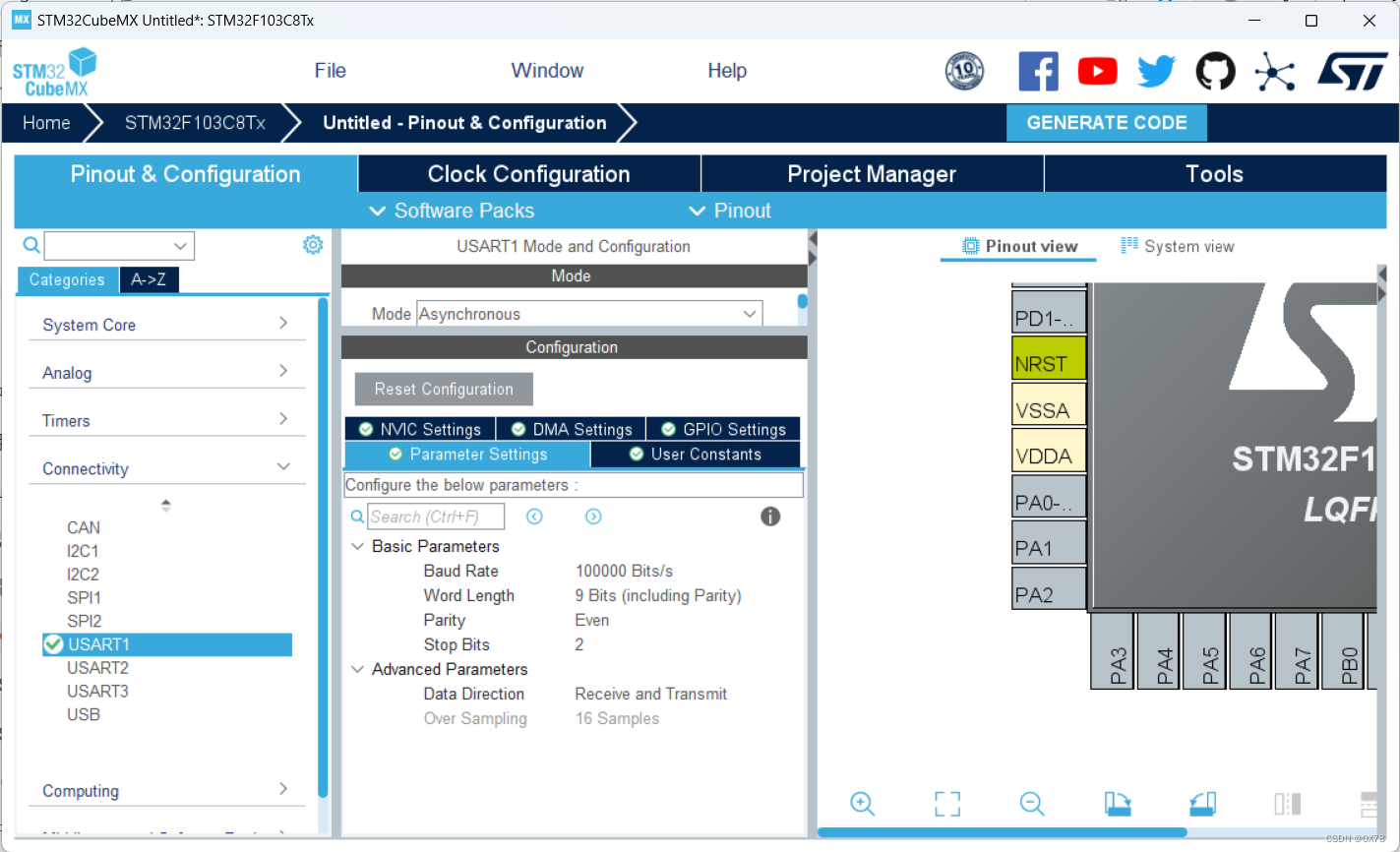Open the Help menu
Viewport: 1400px width, 852px height.
pos(727,71)
